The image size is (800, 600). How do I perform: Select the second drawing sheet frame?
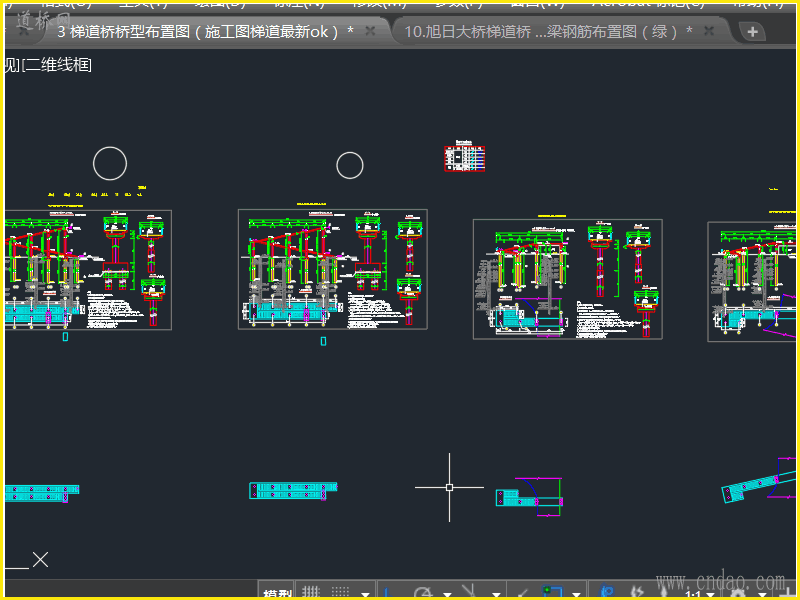point(333,269)
